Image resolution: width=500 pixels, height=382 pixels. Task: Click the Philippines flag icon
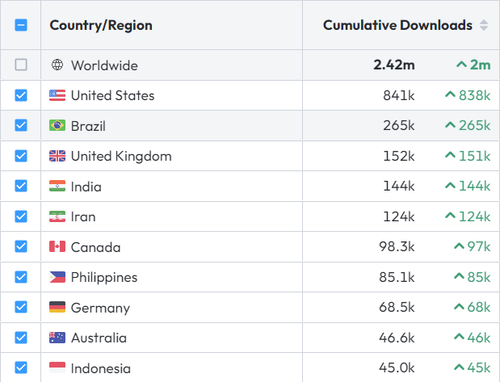57,277
